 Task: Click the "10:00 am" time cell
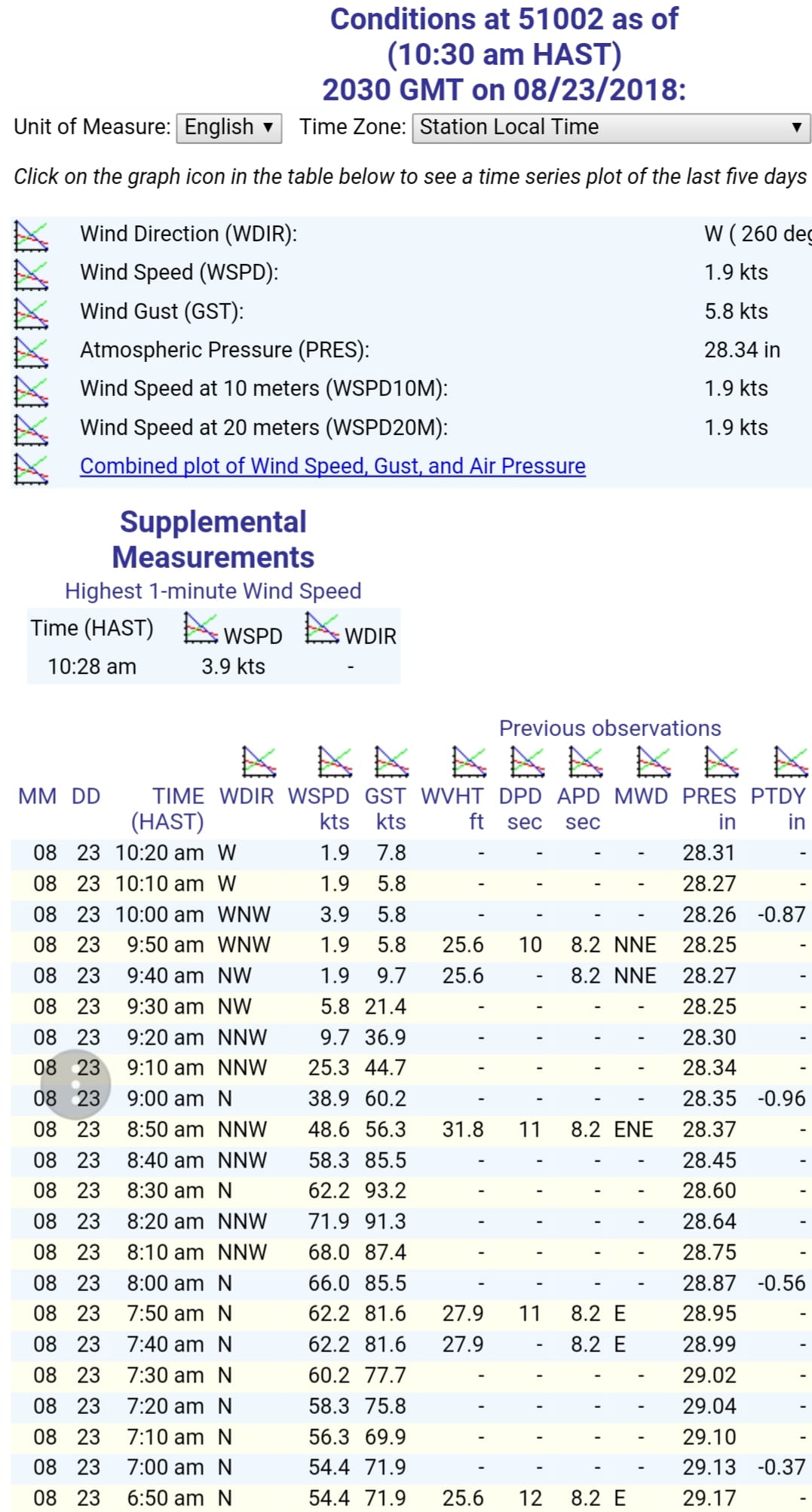159,914
